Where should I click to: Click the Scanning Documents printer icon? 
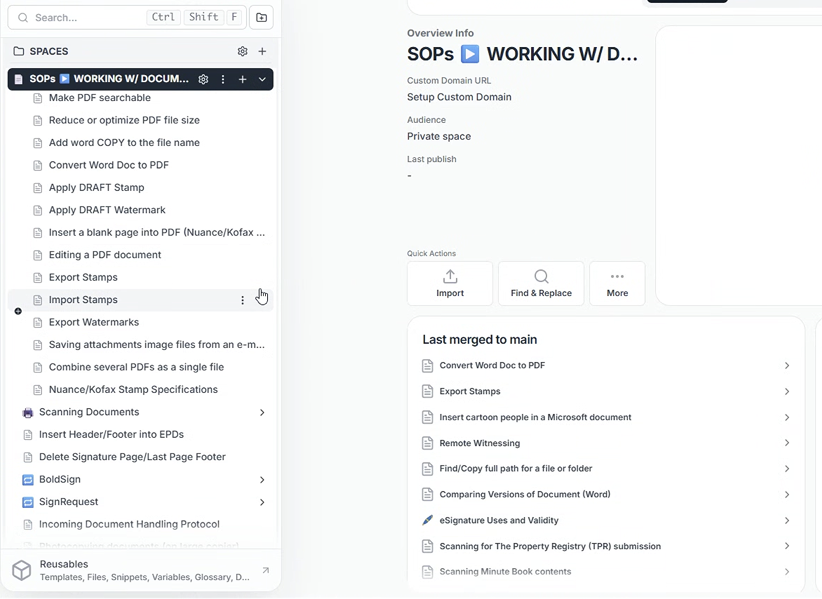[28, 413]
